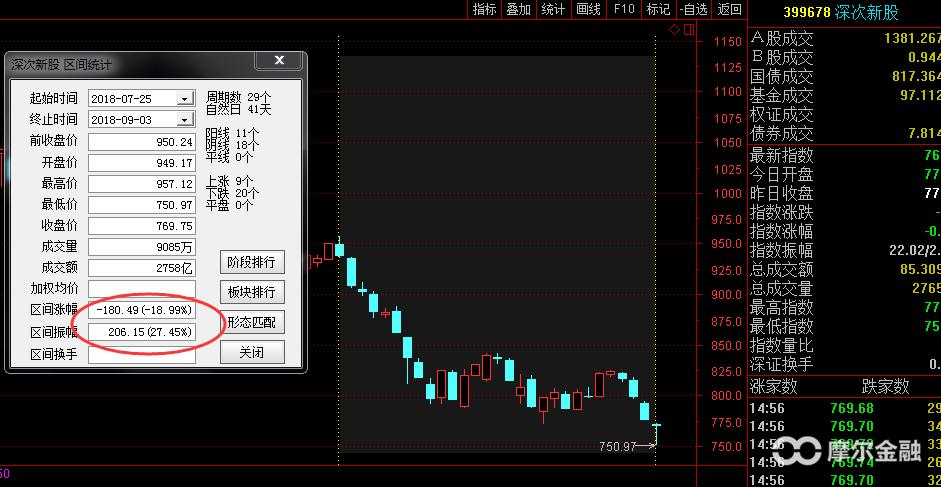941x487 pixels.
Task: Click the 1000 price axis label
Action: [x=728, y=194]
